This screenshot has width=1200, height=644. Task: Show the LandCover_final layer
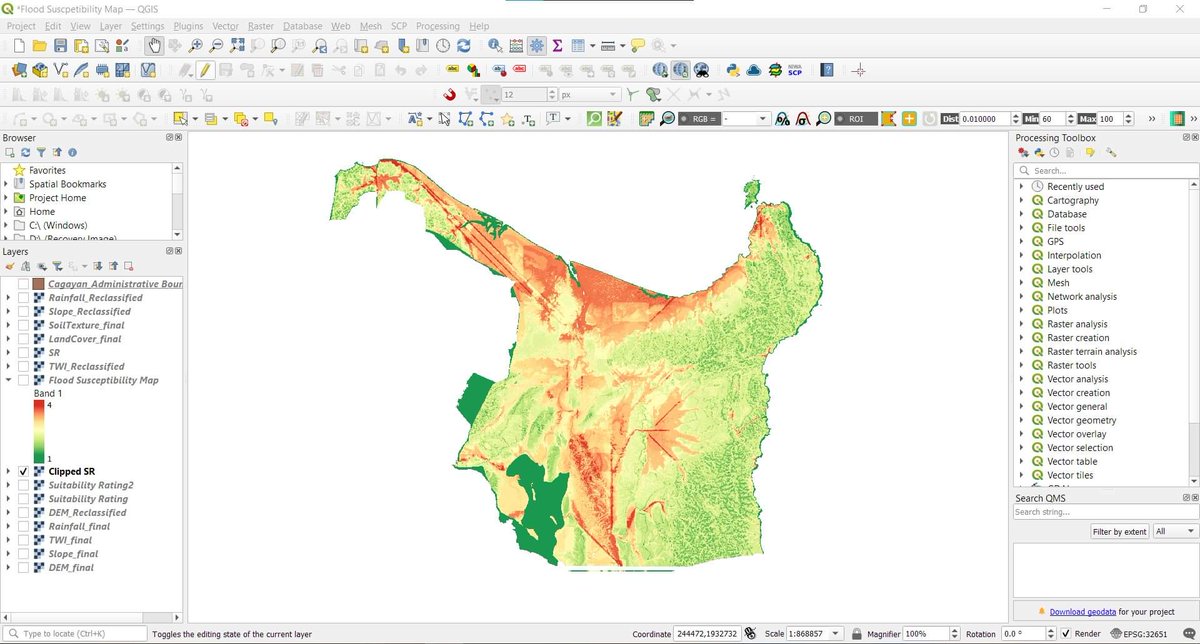(24, 339)
